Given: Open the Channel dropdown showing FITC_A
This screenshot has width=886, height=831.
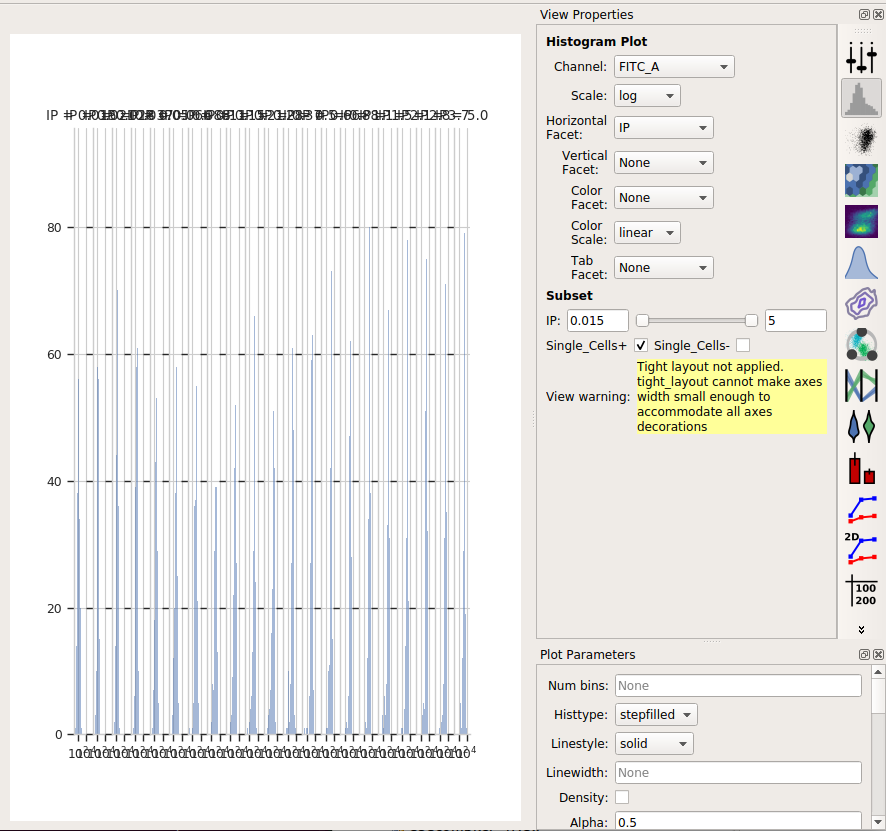Looking at the screenshot, I should point(674,67).
